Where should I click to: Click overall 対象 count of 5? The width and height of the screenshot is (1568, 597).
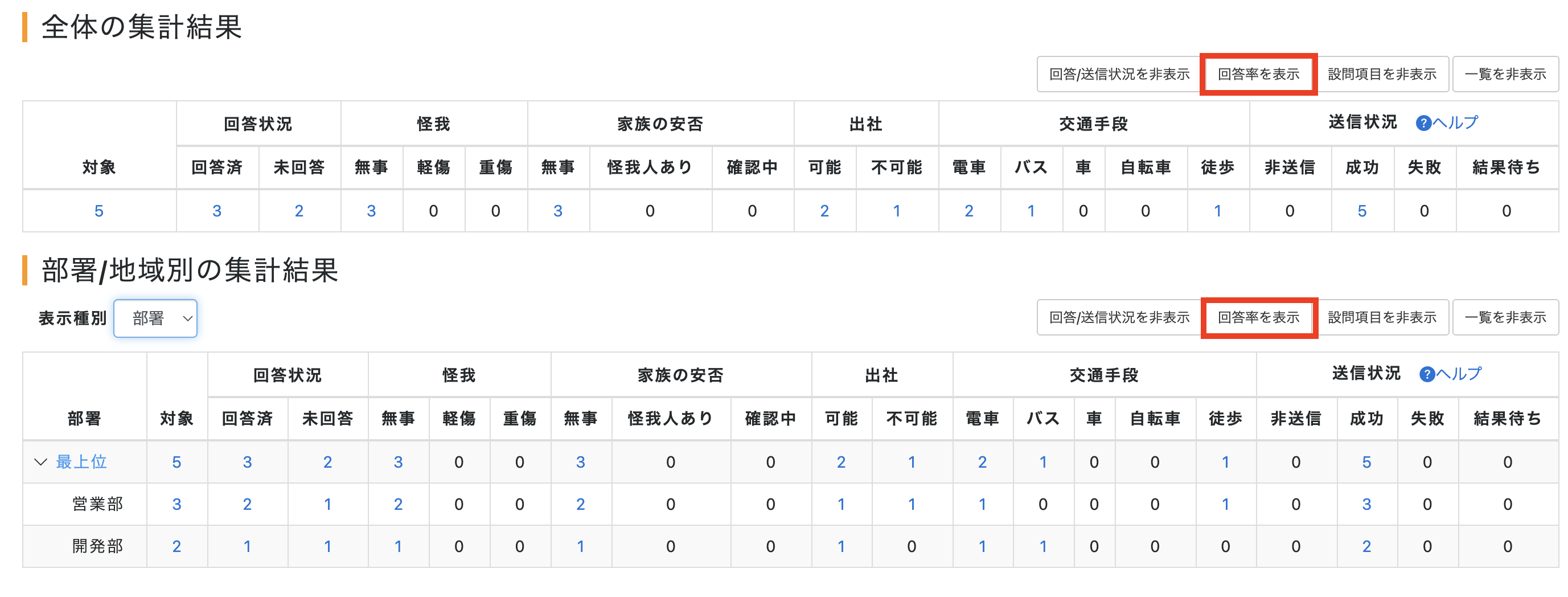coord(98,211)
